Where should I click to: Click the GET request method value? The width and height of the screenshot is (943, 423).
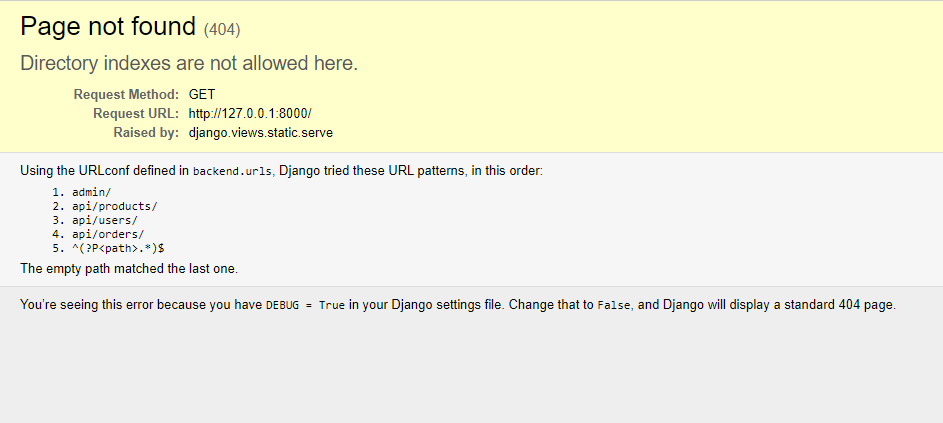(x=202, y=94)
